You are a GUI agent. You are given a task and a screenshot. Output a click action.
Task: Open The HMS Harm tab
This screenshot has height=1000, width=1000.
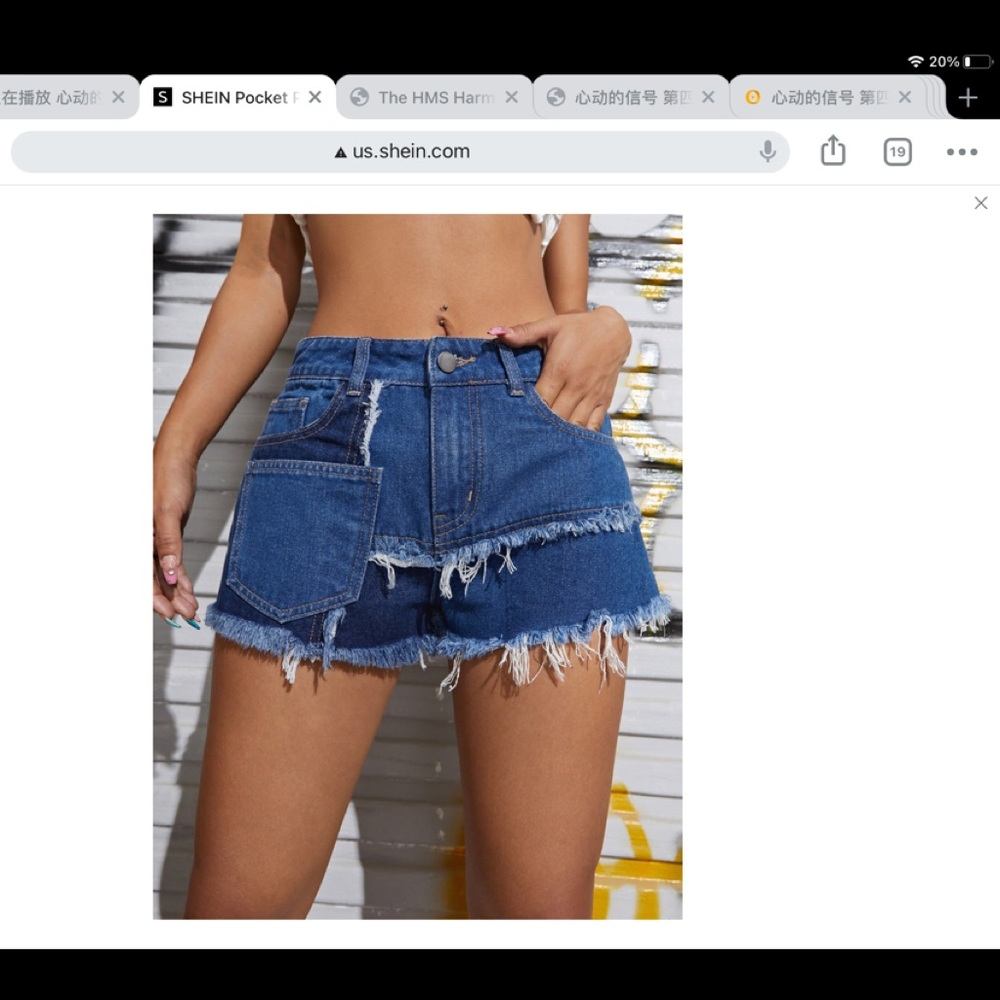[x=434, y=97]
